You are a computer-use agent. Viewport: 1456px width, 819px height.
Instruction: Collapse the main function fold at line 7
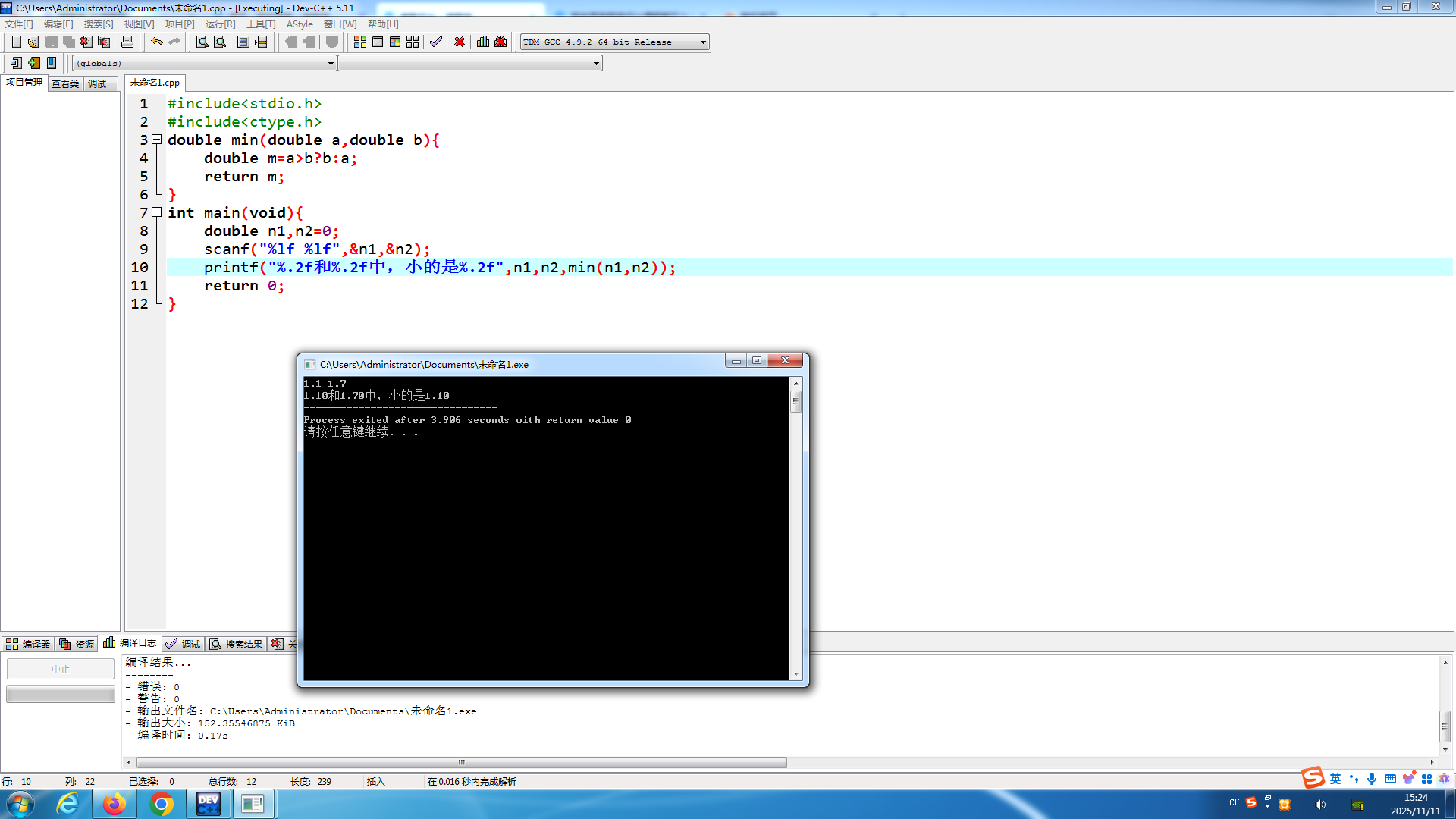[x=157, y=212]
